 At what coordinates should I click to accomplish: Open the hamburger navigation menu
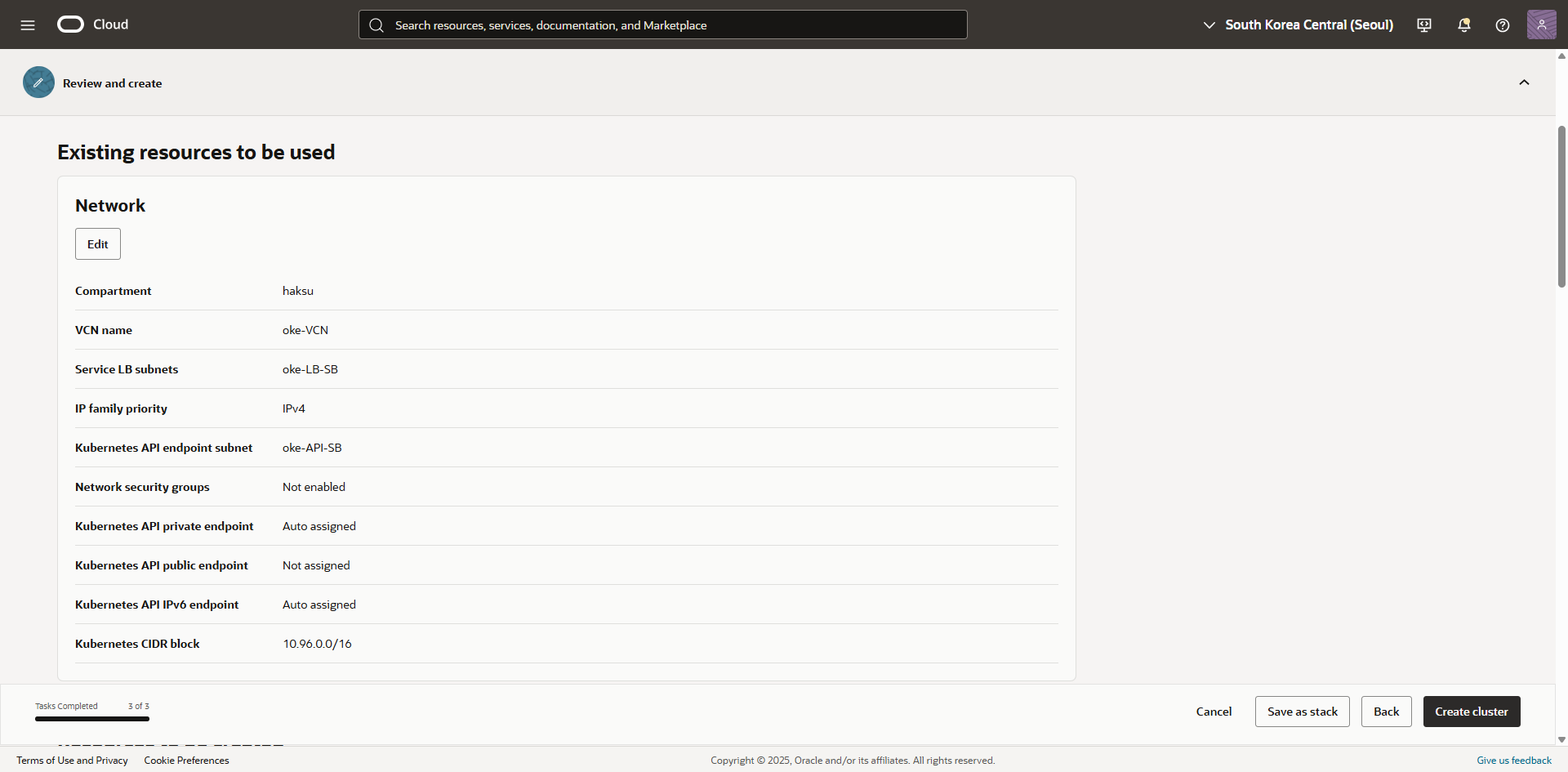28,25
